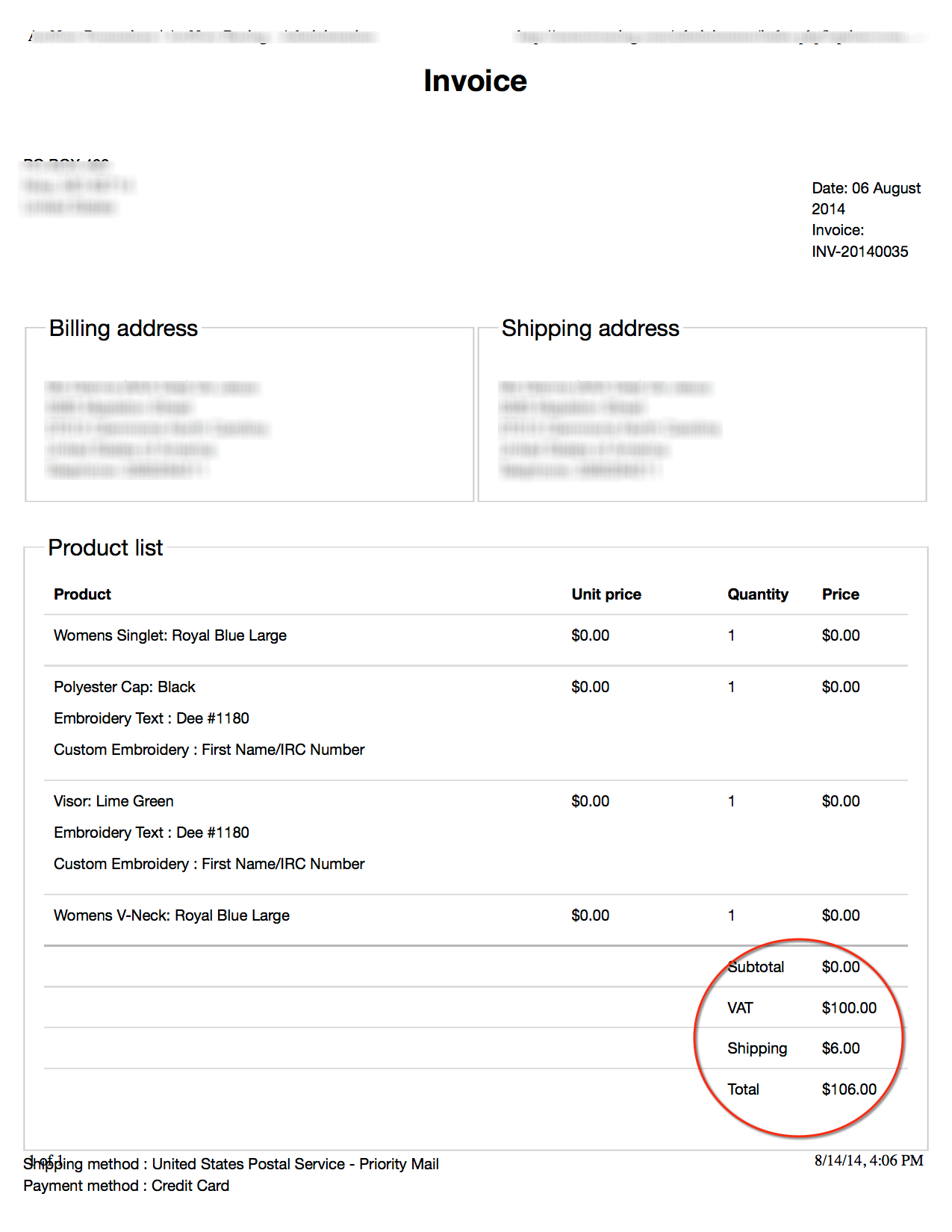
Task: Select Womens Singlet: Royal Blue Large row
Action: pos(170,635)
